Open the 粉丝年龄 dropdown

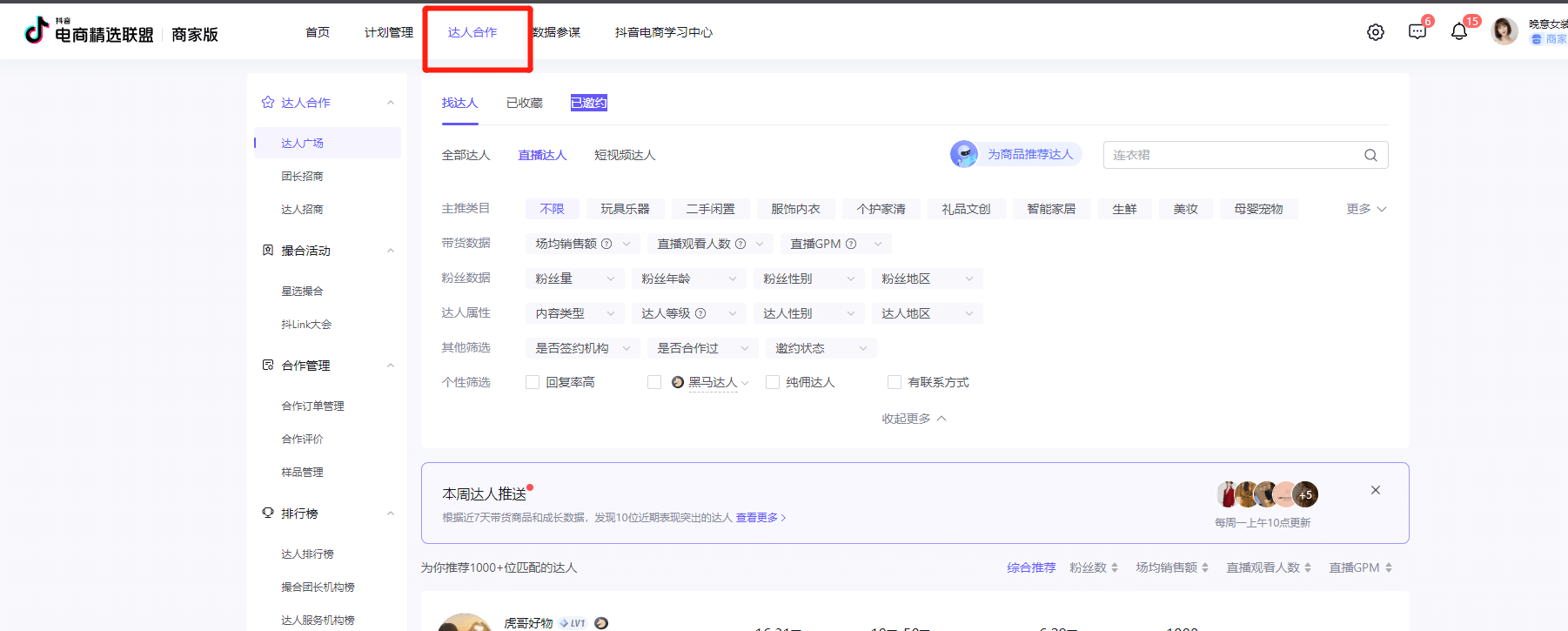pyautogui.click(x=689, y=279)
